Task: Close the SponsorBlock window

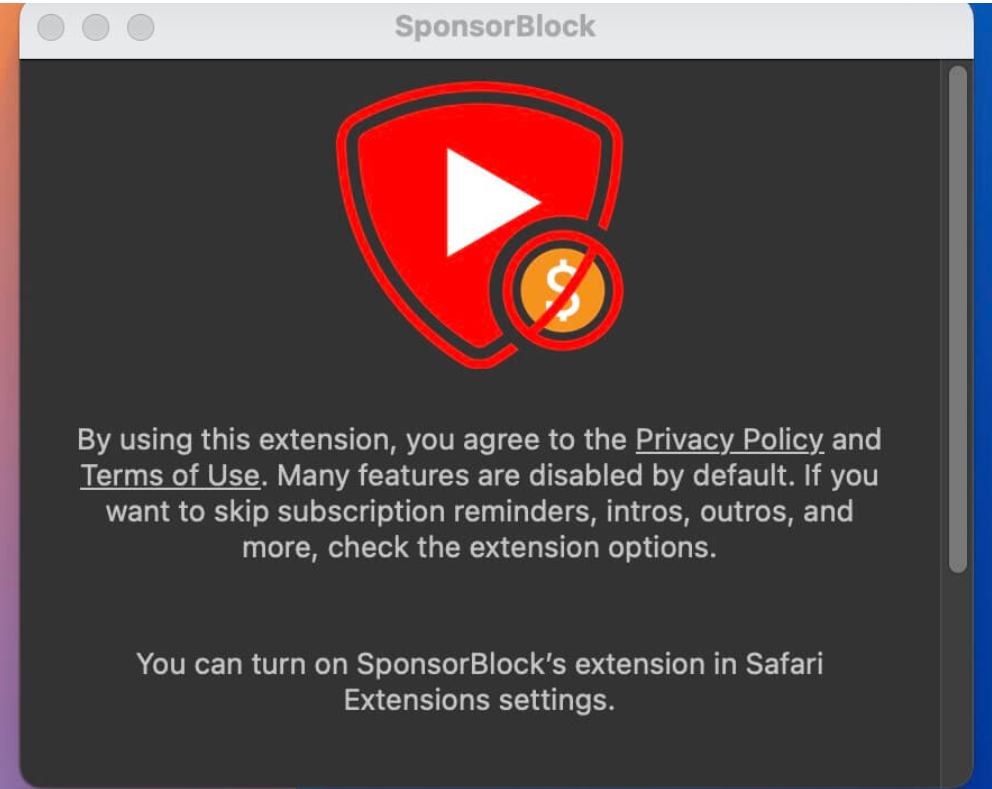Action: point(50,28)
